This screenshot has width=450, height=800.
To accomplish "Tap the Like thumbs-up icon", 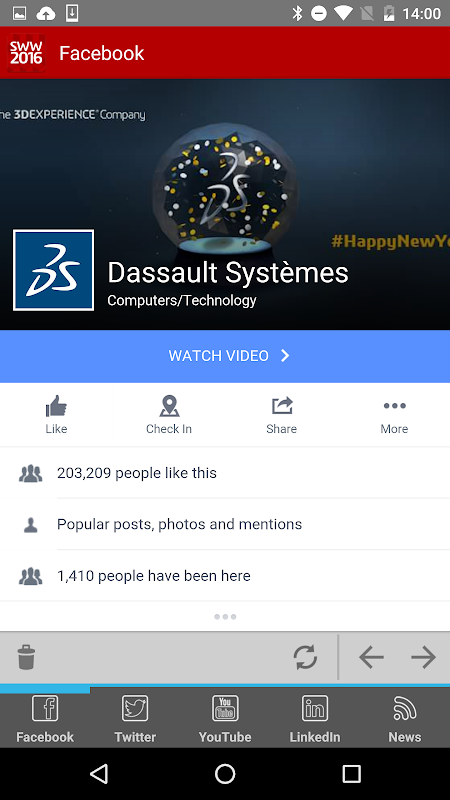I will 56,407.
